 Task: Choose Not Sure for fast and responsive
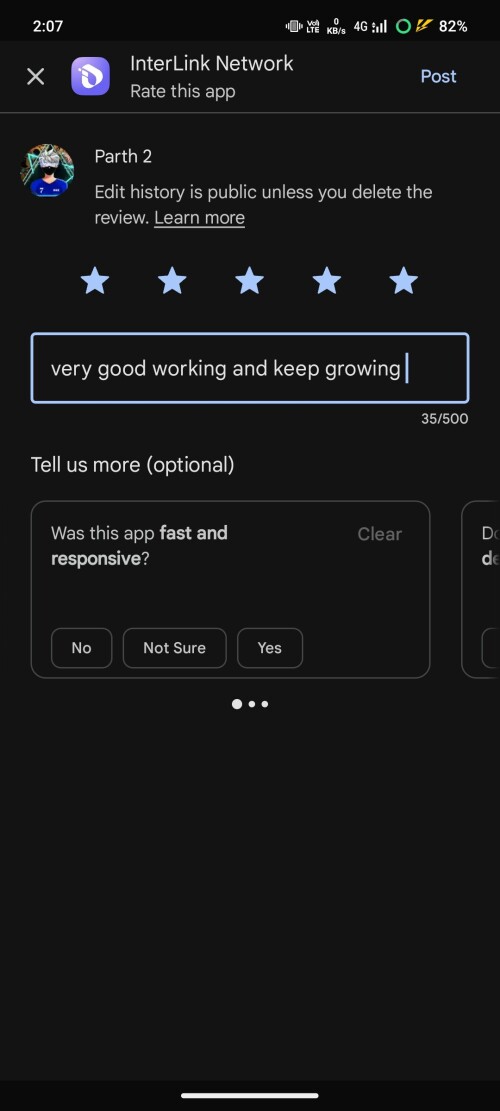tap(174, 648)
